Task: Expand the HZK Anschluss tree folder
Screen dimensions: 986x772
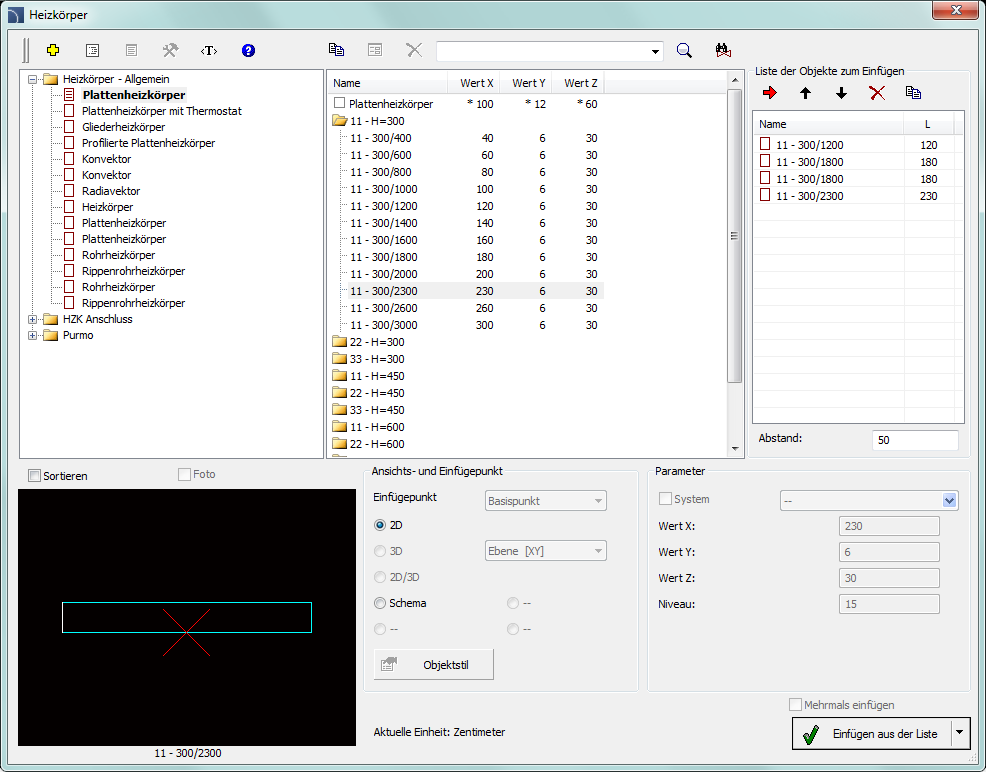Action: (x=33, y=319)
